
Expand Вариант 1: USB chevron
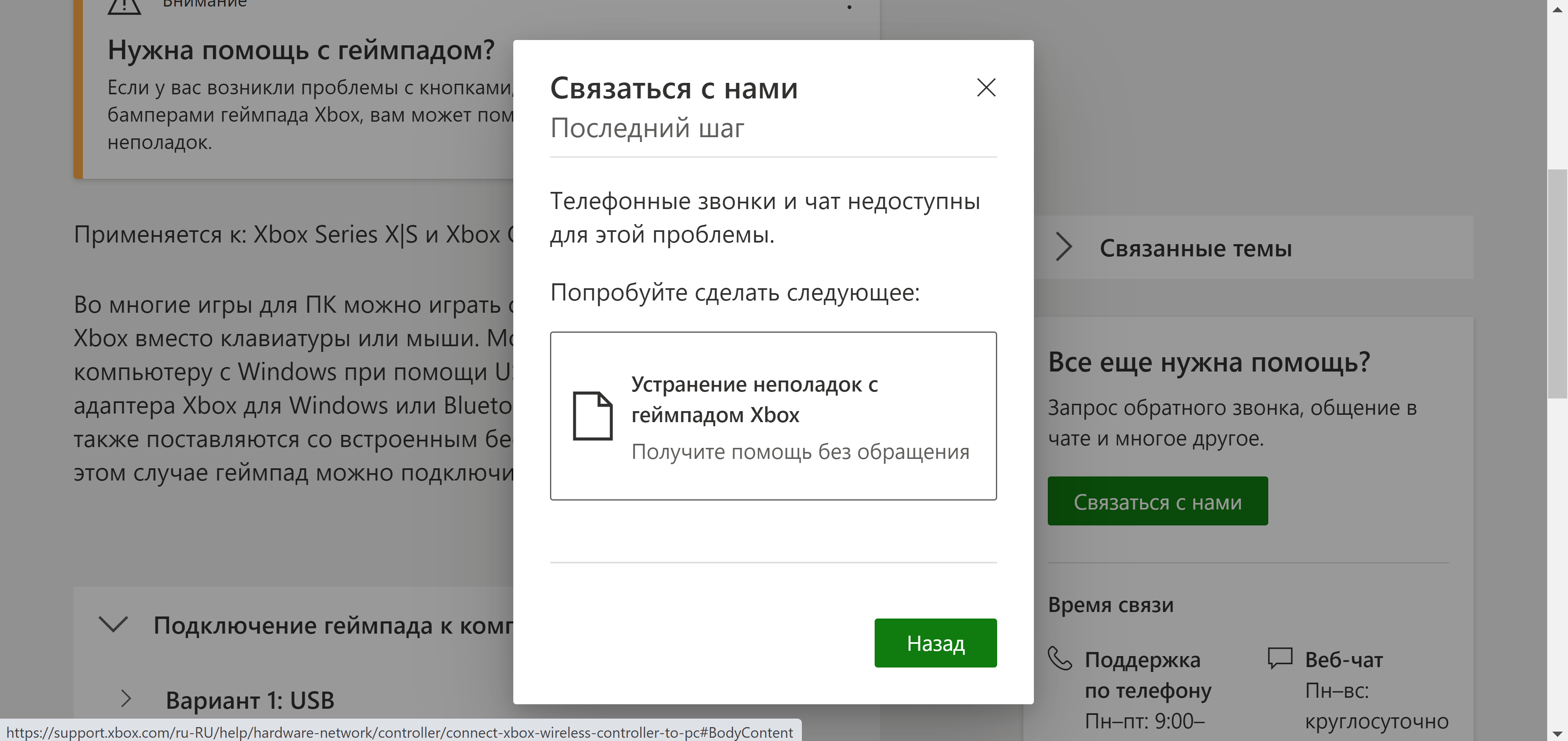coord(126,699)
